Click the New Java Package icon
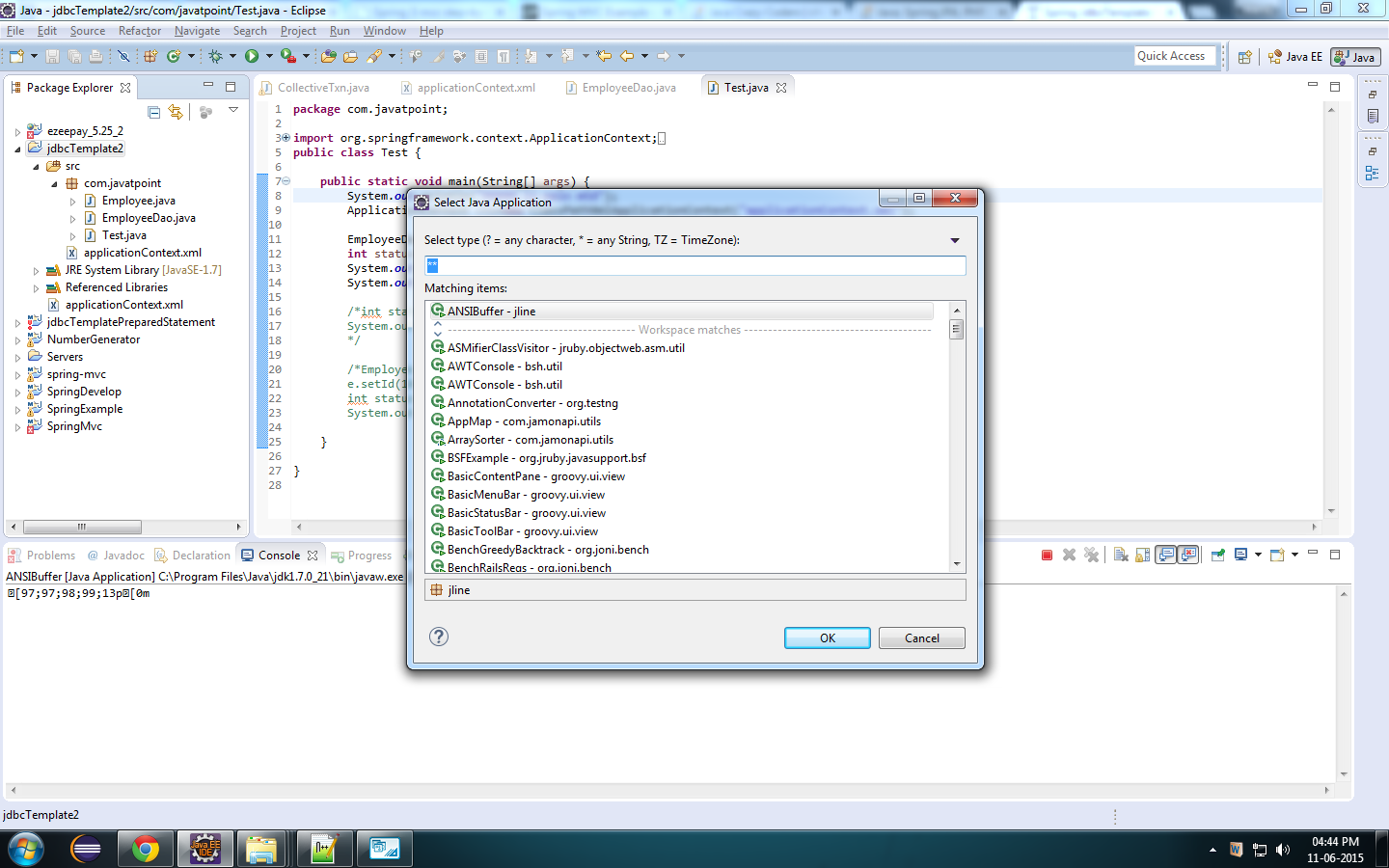Viewport: 1389px width, 868px height. point(150,56)
